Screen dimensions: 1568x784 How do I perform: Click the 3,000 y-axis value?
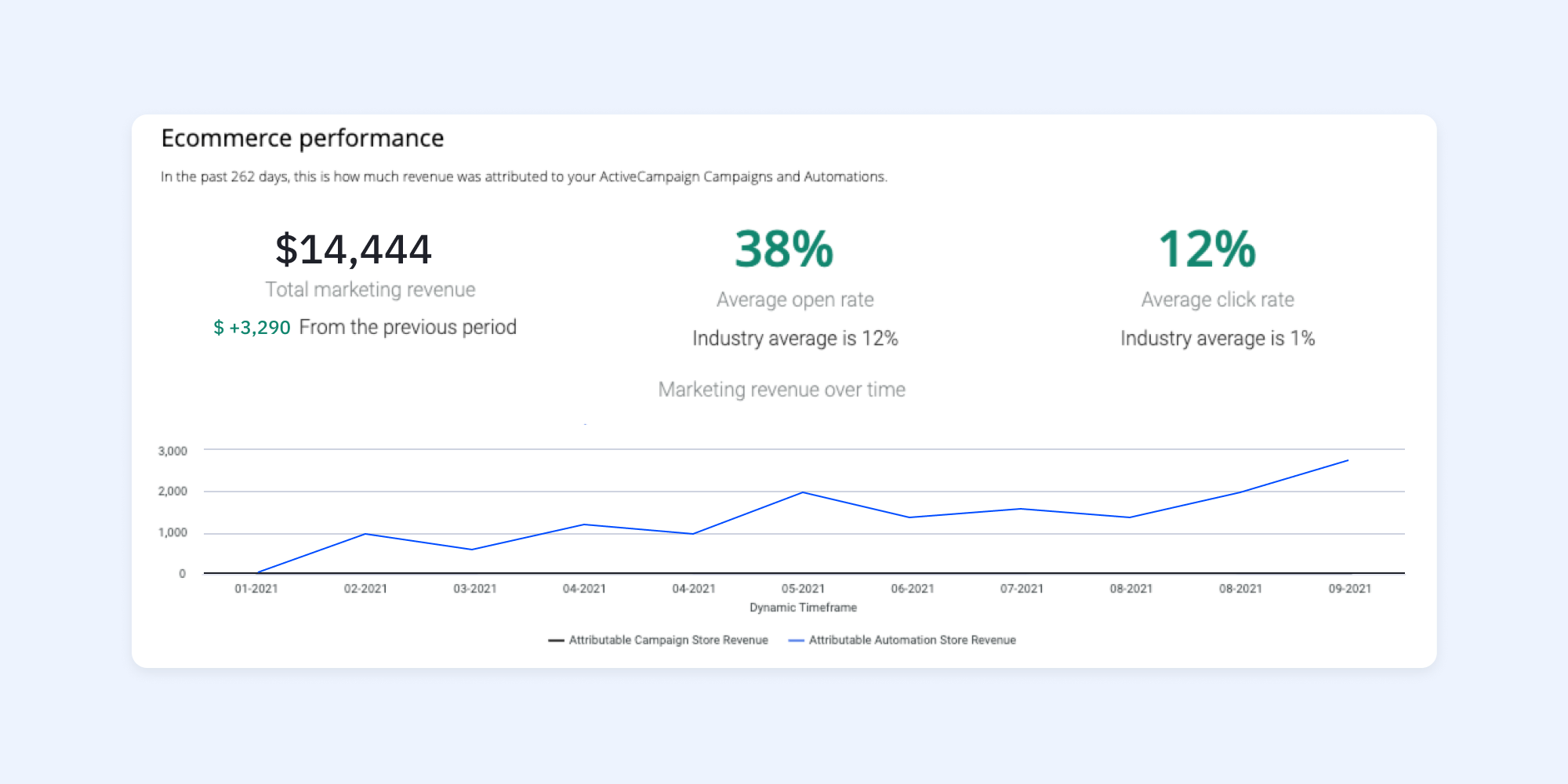pyautogui.click(x=172, y=451)
